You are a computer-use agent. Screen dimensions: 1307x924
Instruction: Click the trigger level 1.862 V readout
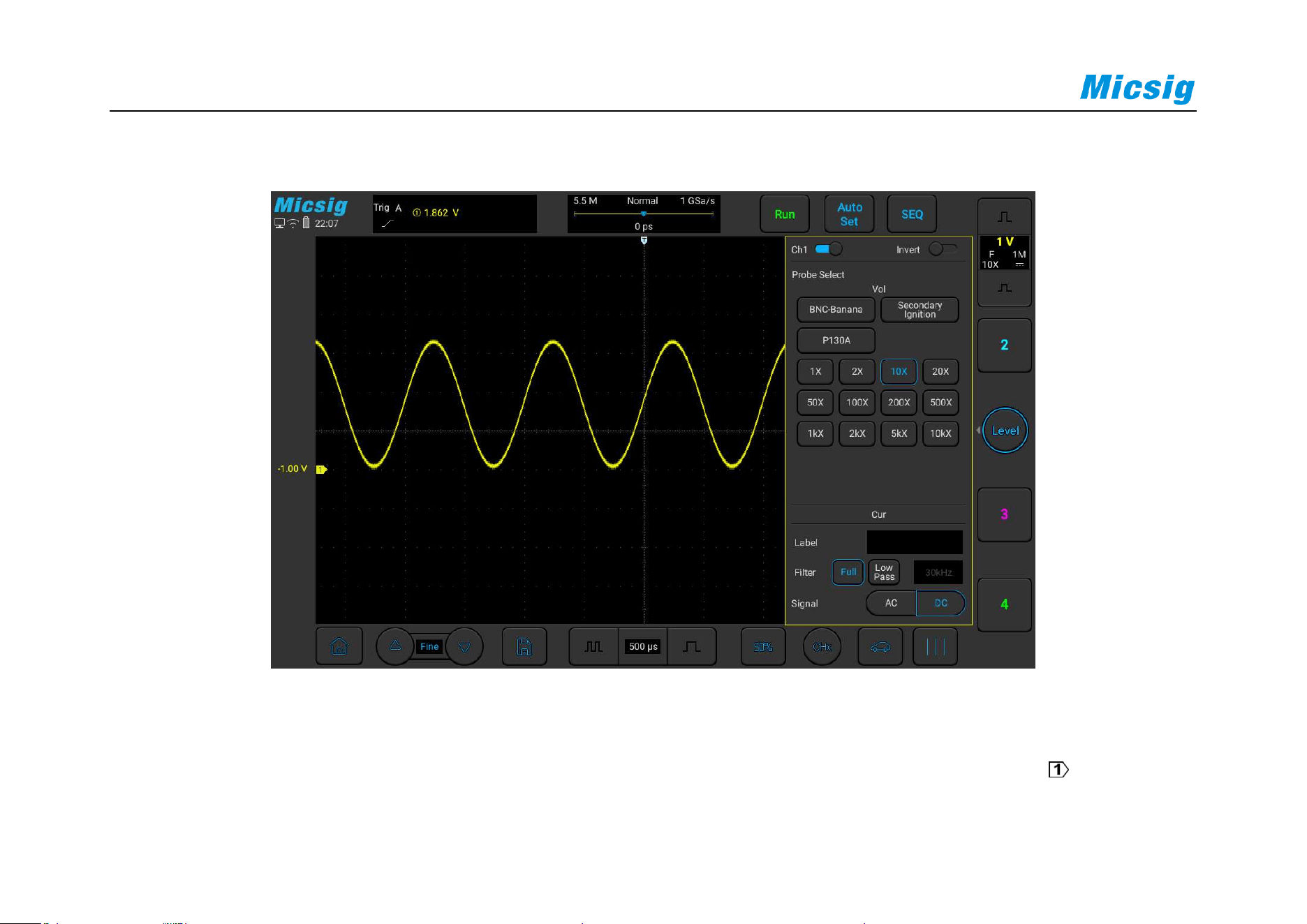click(436, 213)
